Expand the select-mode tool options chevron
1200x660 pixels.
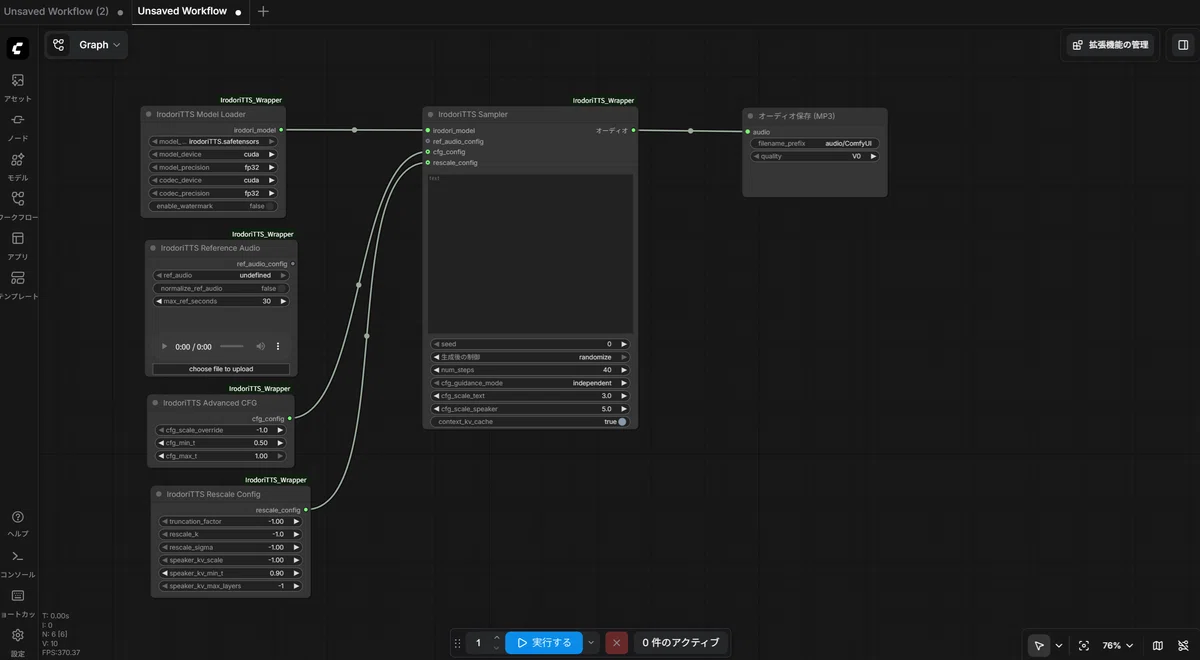tap(1059, 646)
